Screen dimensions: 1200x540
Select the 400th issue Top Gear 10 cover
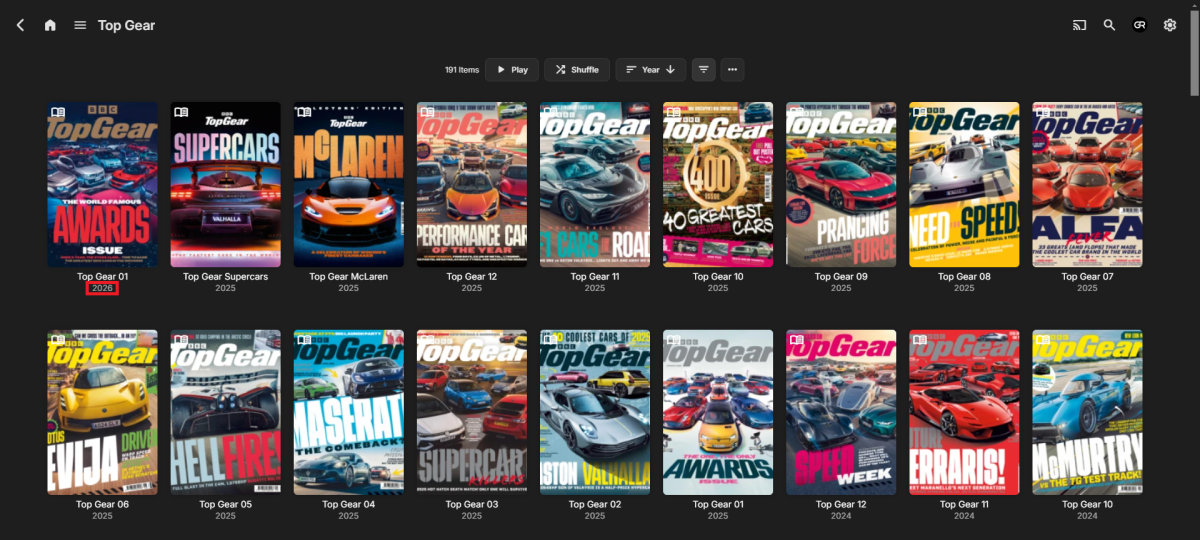[718, 184]
